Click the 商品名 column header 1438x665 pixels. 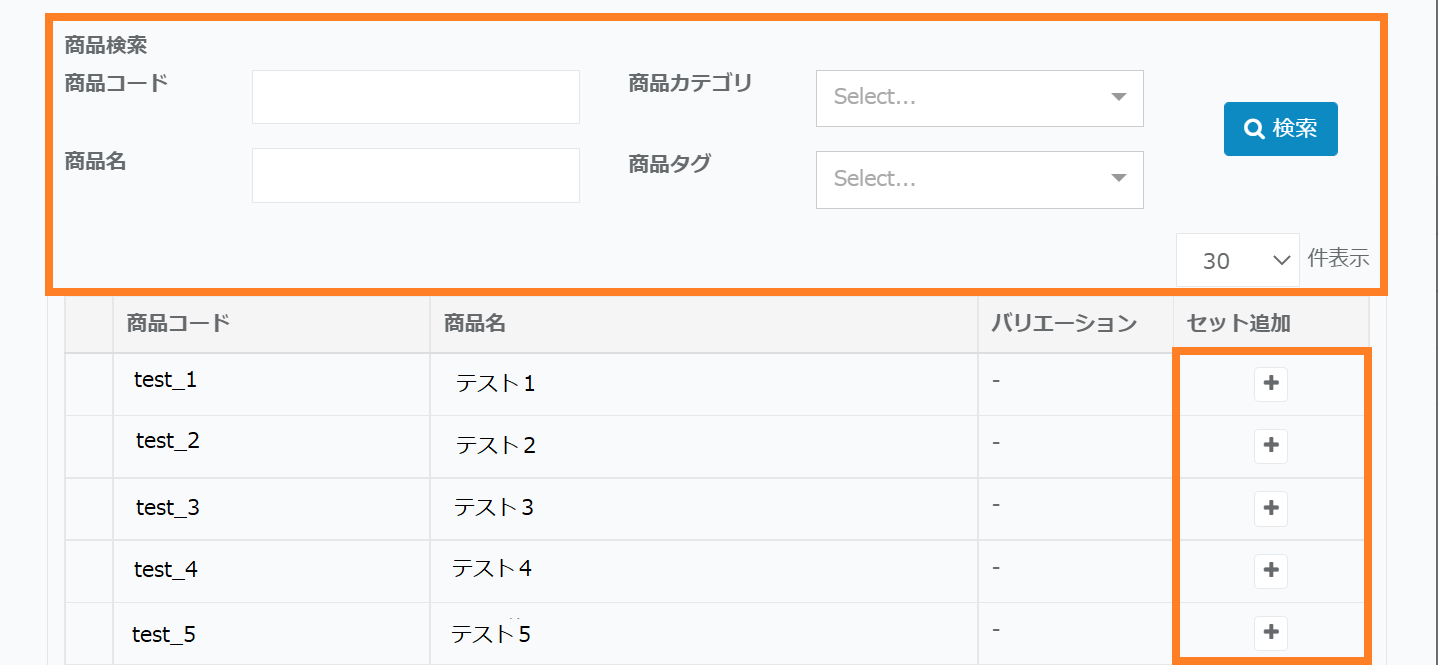[475, 323]
